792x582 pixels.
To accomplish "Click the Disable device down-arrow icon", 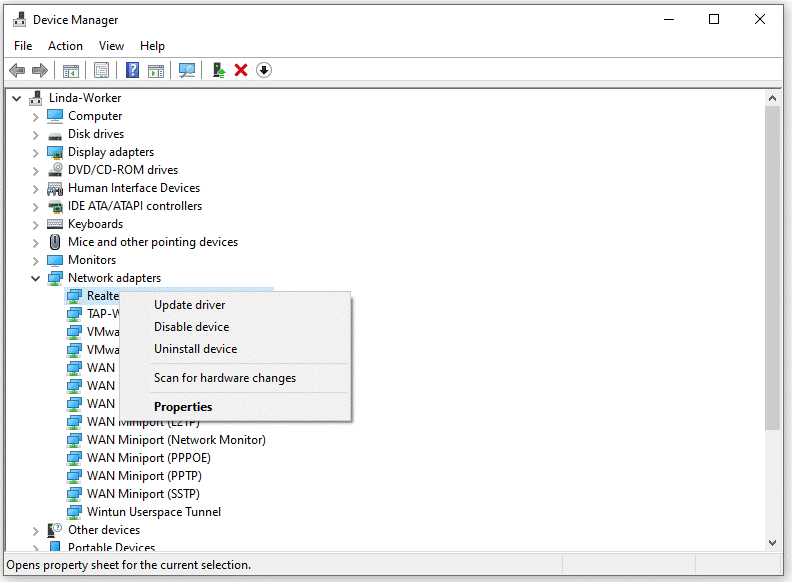I will [x=264, y=70].
